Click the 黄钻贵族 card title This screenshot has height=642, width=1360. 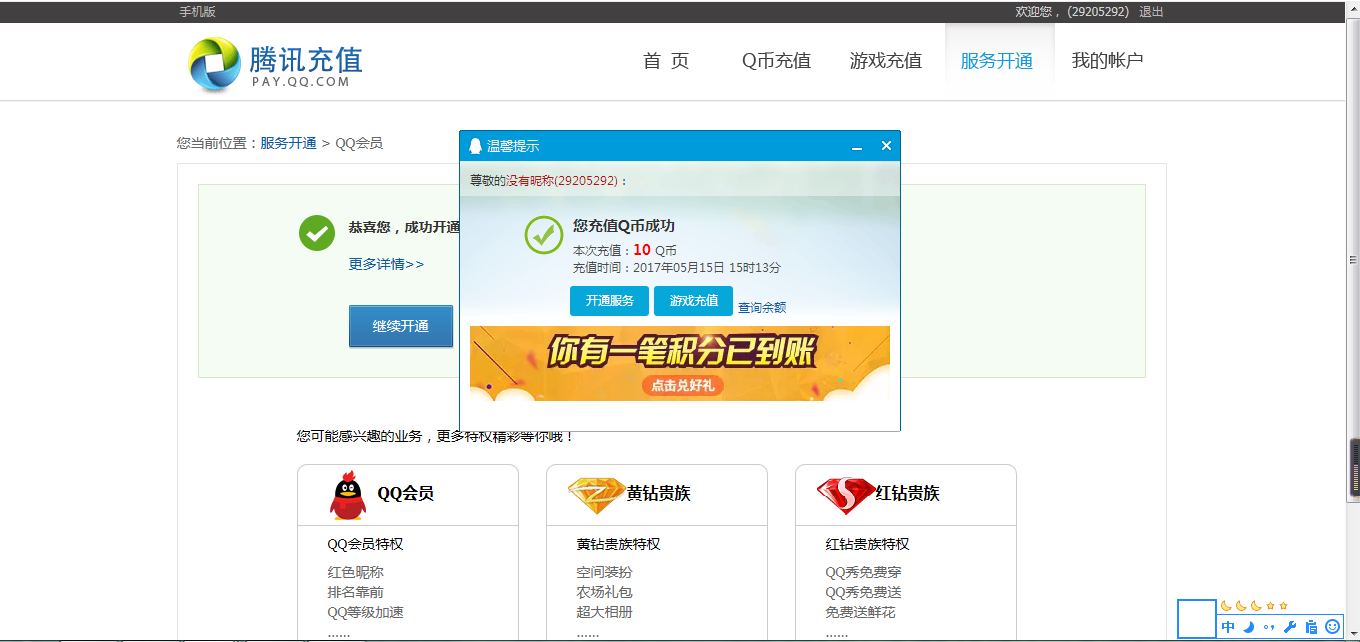pos(659,493)
